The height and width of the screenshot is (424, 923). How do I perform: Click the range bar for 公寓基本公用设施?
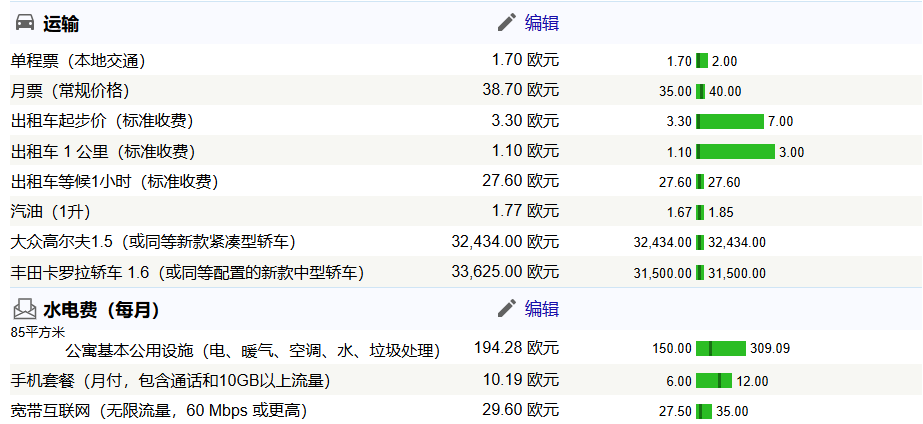click(x=720, y=349)
